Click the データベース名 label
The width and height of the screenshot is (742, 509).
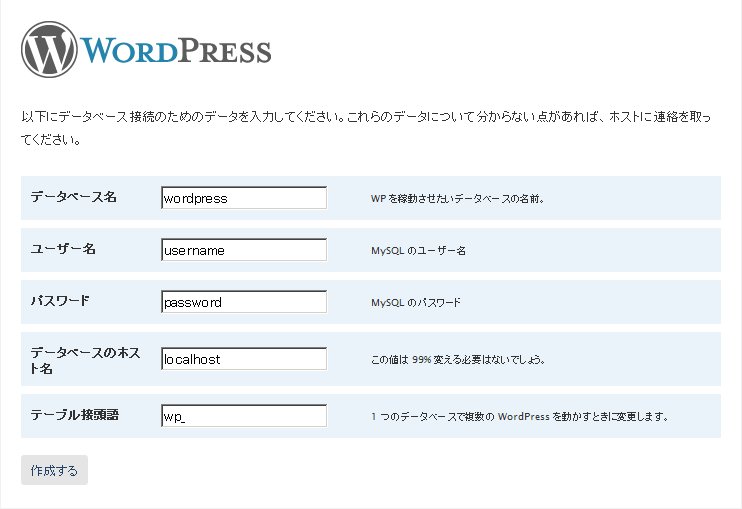click(73, 197)
